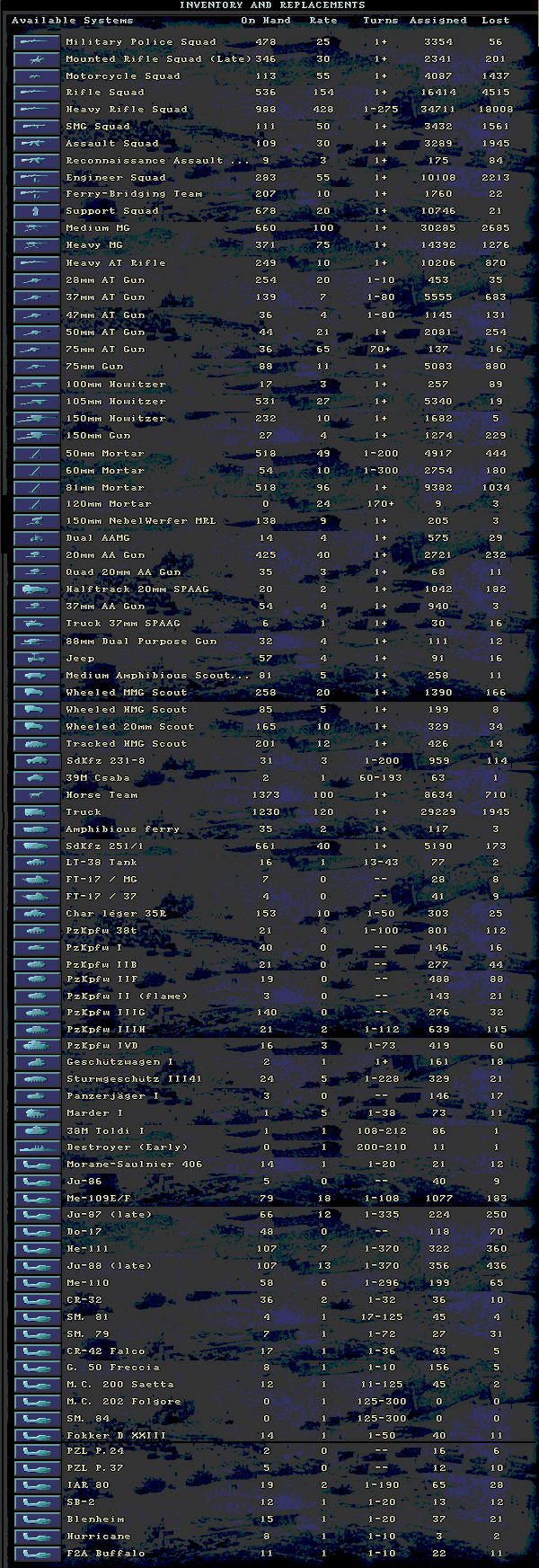
Task: Select the 105mm Howitzer icon
Action: [37, 401]
